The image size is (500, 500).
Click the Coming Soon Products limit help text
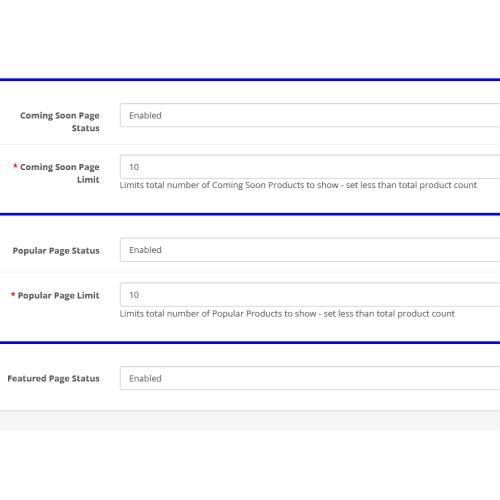tap(298, 185)
